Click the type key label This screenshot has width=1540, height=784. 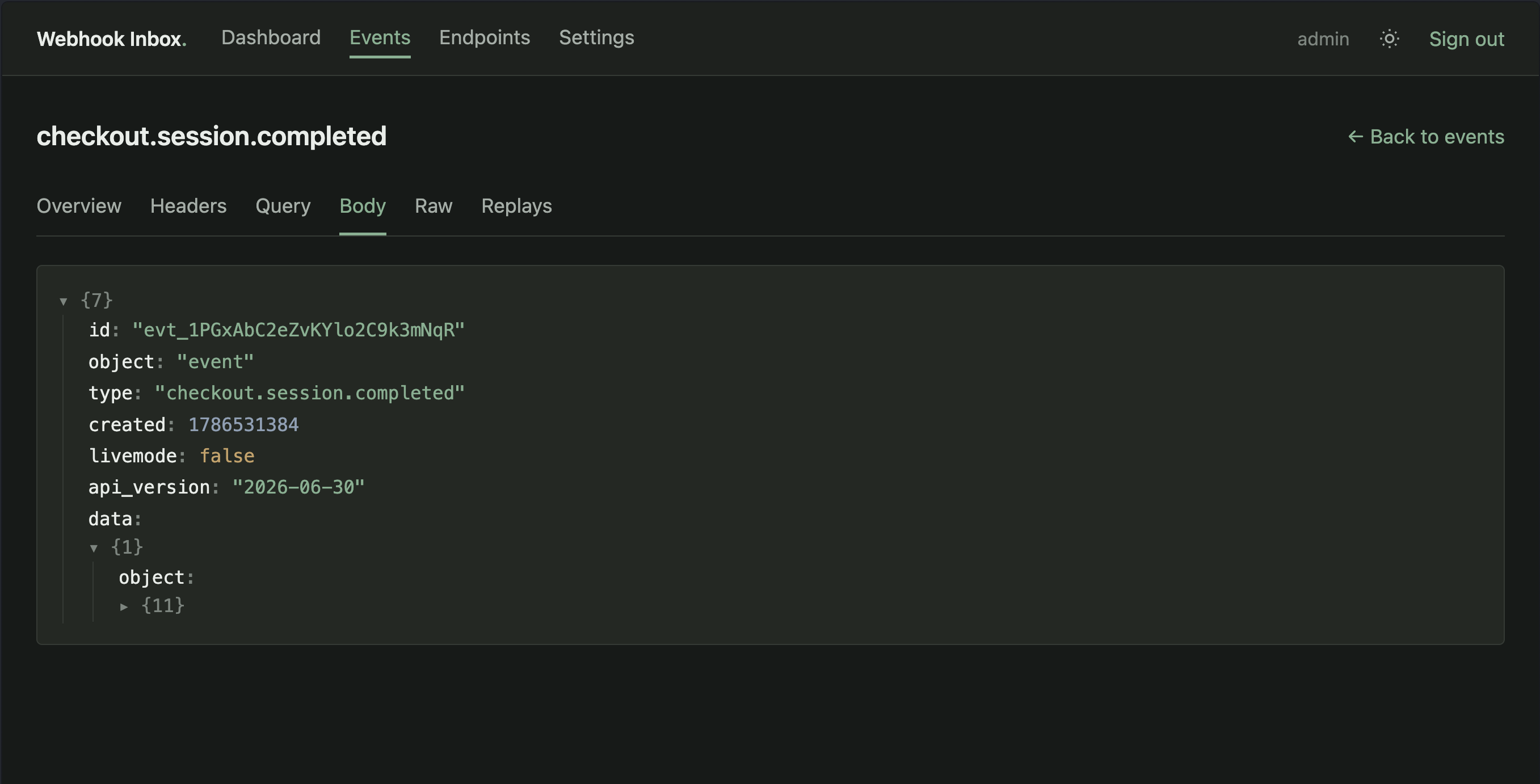[110, 393]
